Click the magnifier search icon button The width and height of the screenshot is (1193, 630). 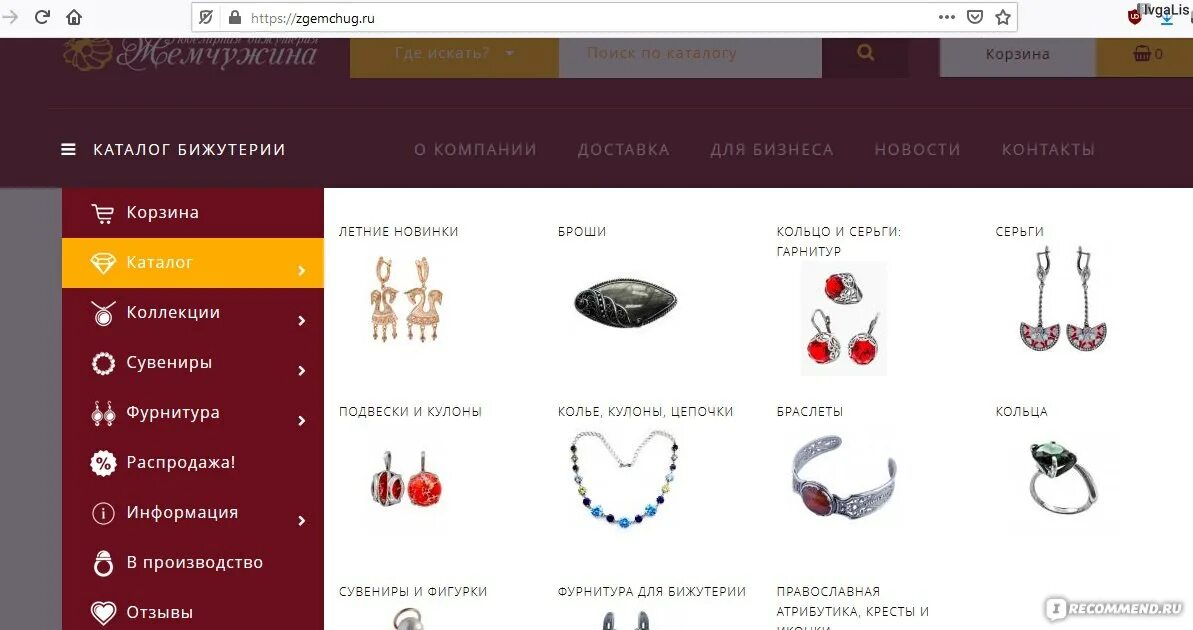tap(865, 52)
